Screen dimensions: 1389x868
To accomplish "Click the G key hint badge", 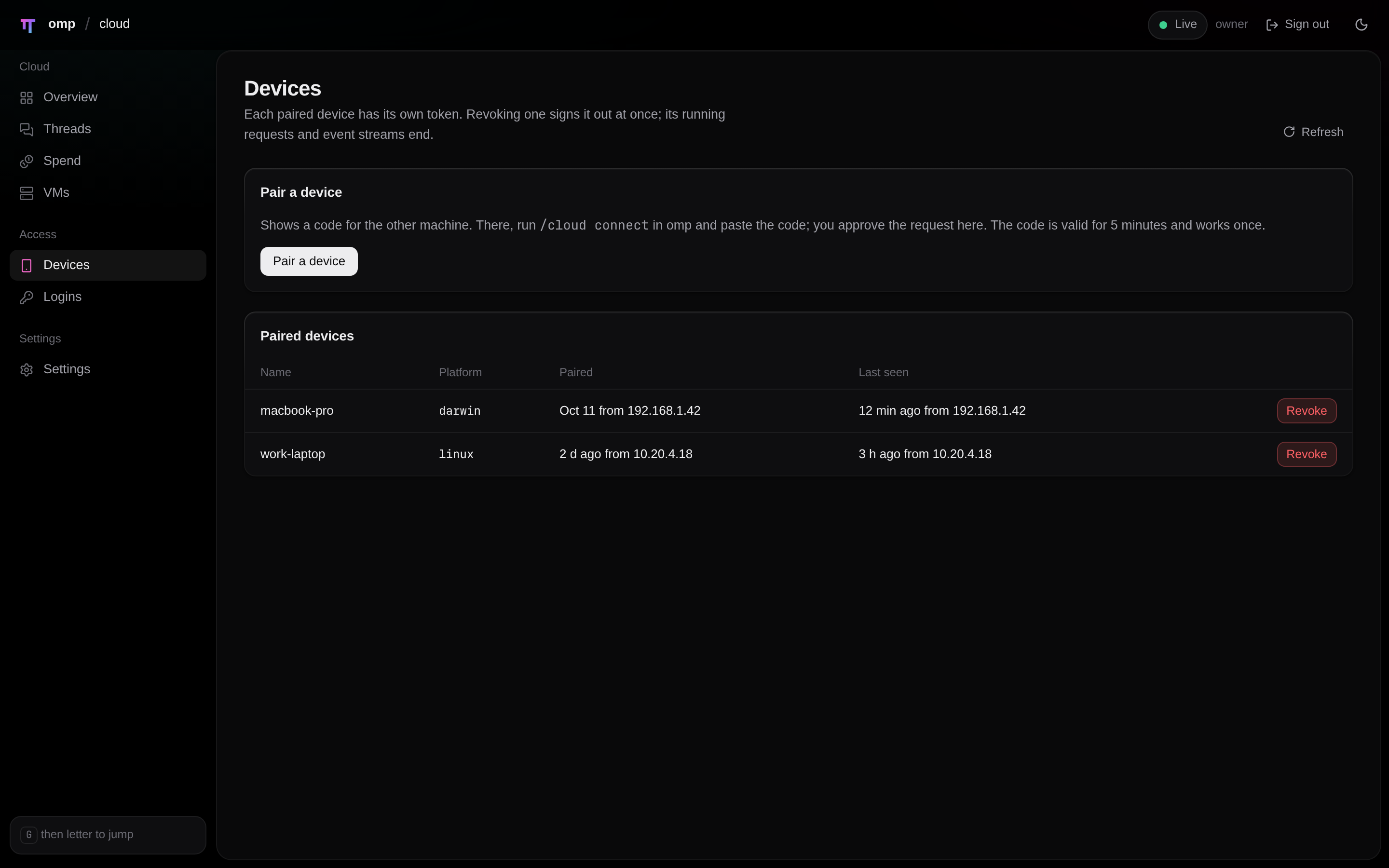I will 29,835.
